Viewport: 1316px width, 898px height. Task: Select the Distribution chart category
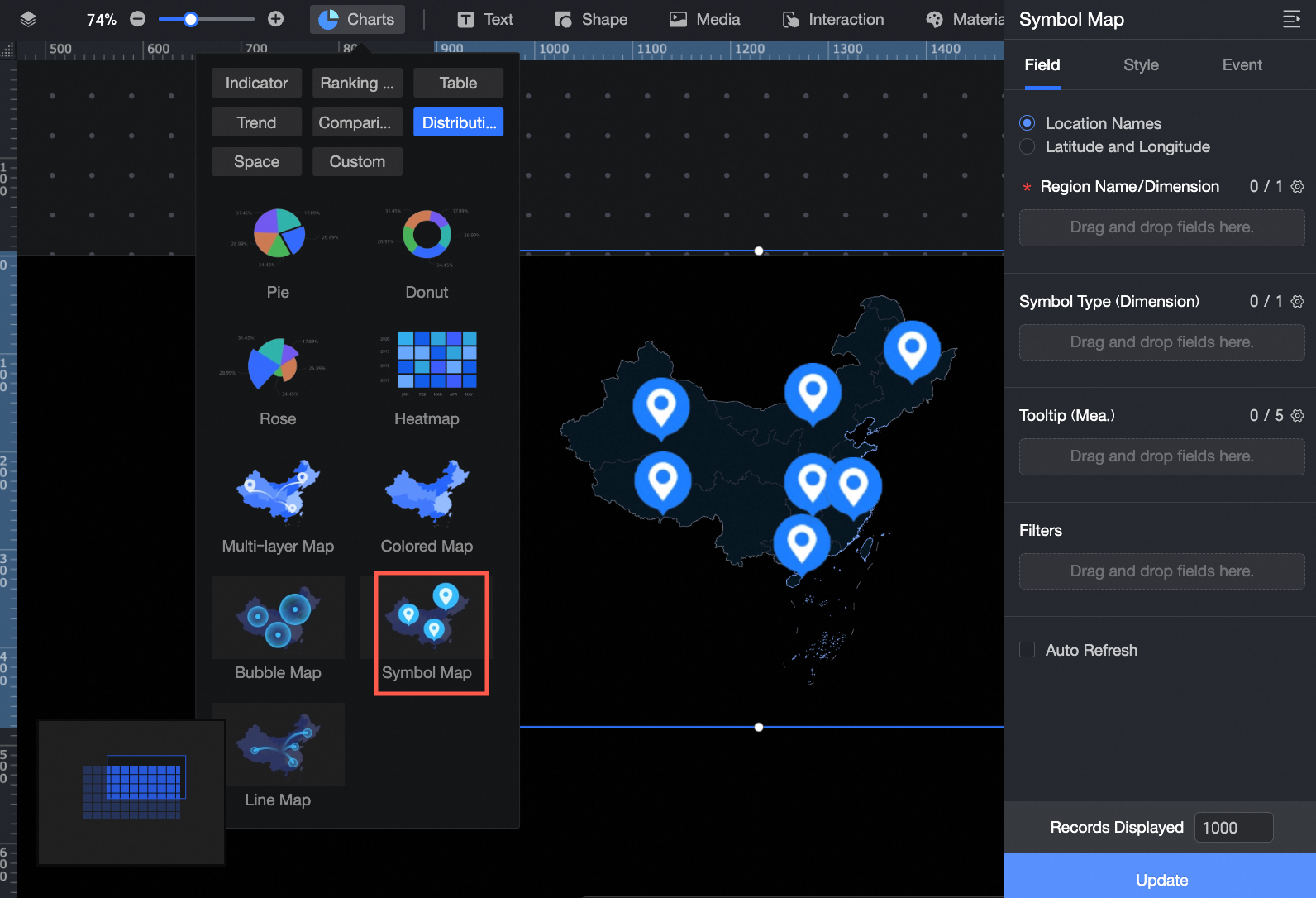click(458, 122)
